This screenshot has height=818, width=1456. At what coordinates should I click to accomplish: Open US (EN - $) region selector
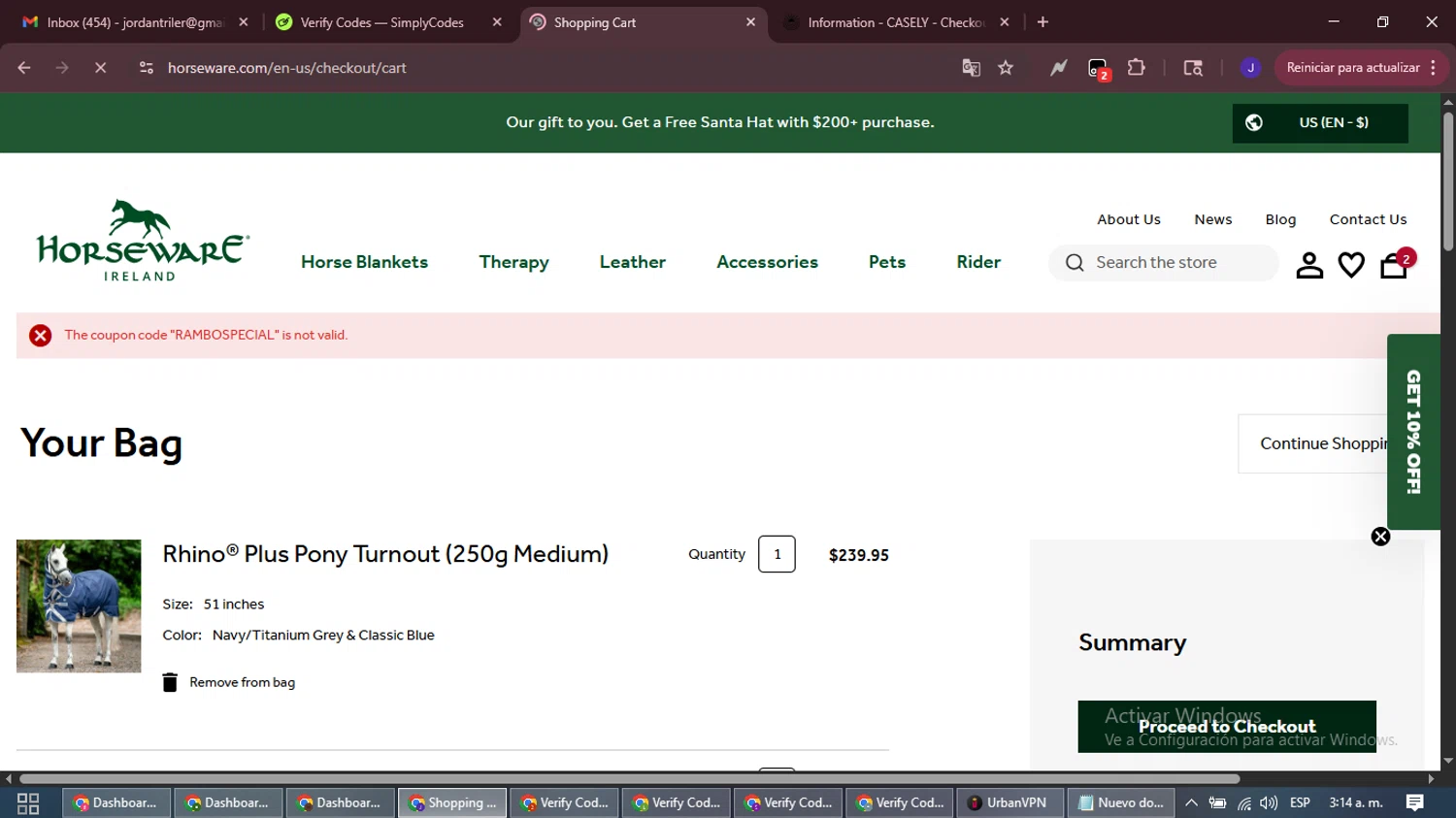(1320, 123)
